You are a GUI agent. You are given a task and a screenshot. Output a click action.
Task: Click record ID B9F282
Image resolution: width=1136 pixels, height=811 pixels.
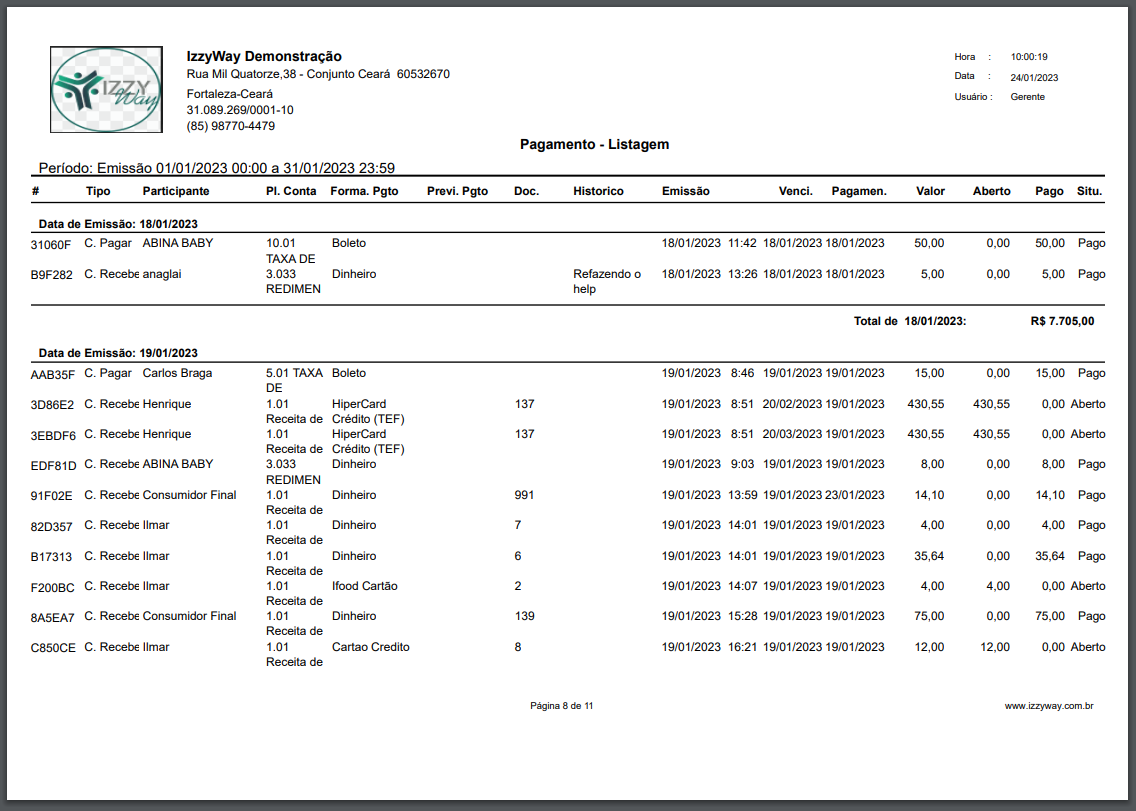click(51, 275)
